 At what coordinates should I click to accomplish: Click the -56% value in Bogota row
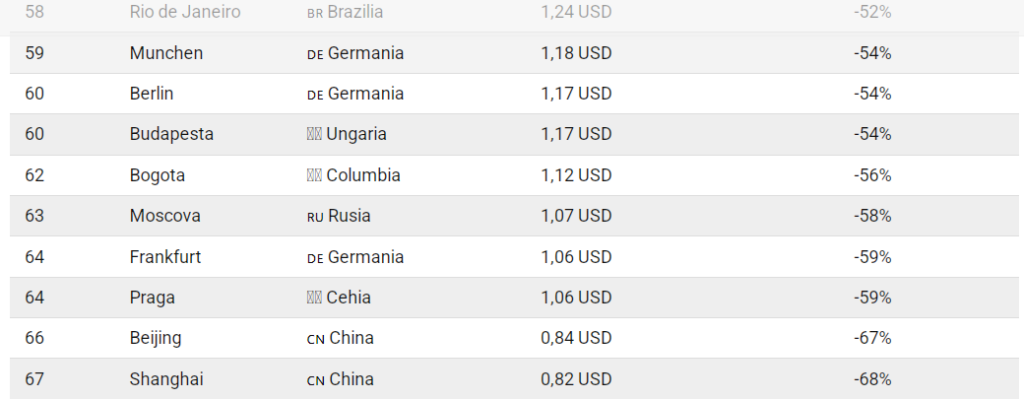[872, 175]
